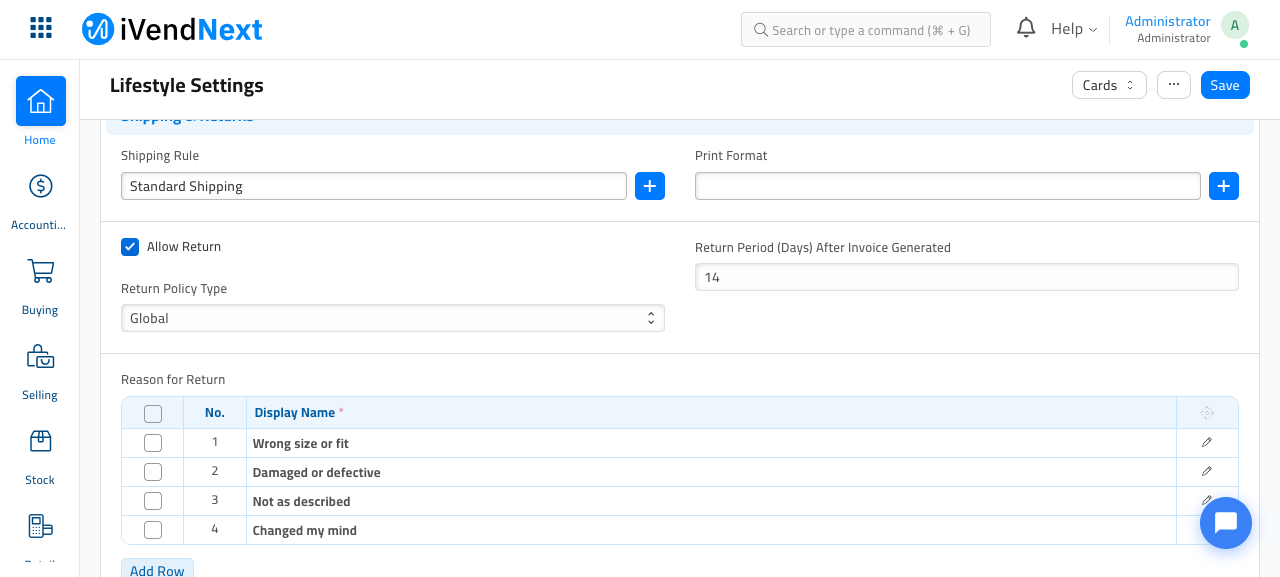1280x577 pixels.
Task: Open the Accounting sidebar icon
Action: point(41,186)
